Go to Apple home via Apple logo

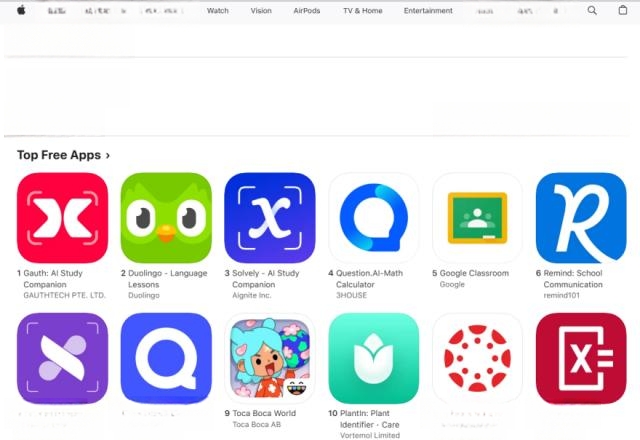[x=21, y=10]
